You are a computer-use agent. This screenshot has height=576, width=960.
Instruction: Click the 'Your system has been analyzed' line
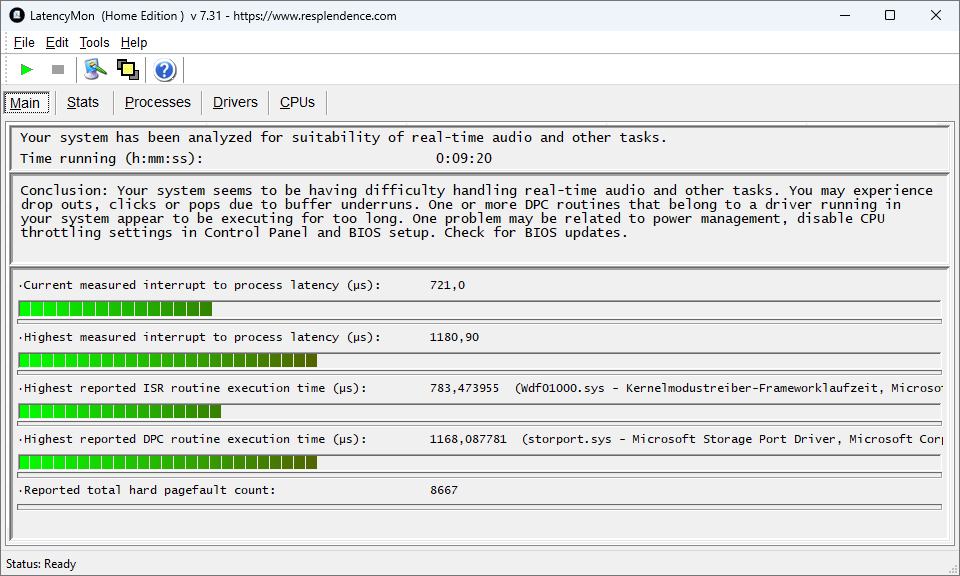point(343,138)
